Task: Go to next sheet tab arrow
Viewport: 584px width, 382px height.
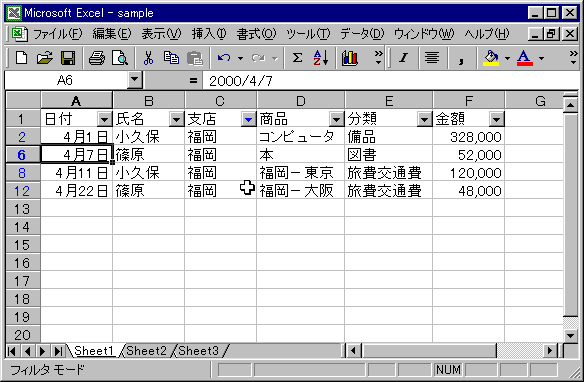Action: pyautogui.click(x=42, y=351)
